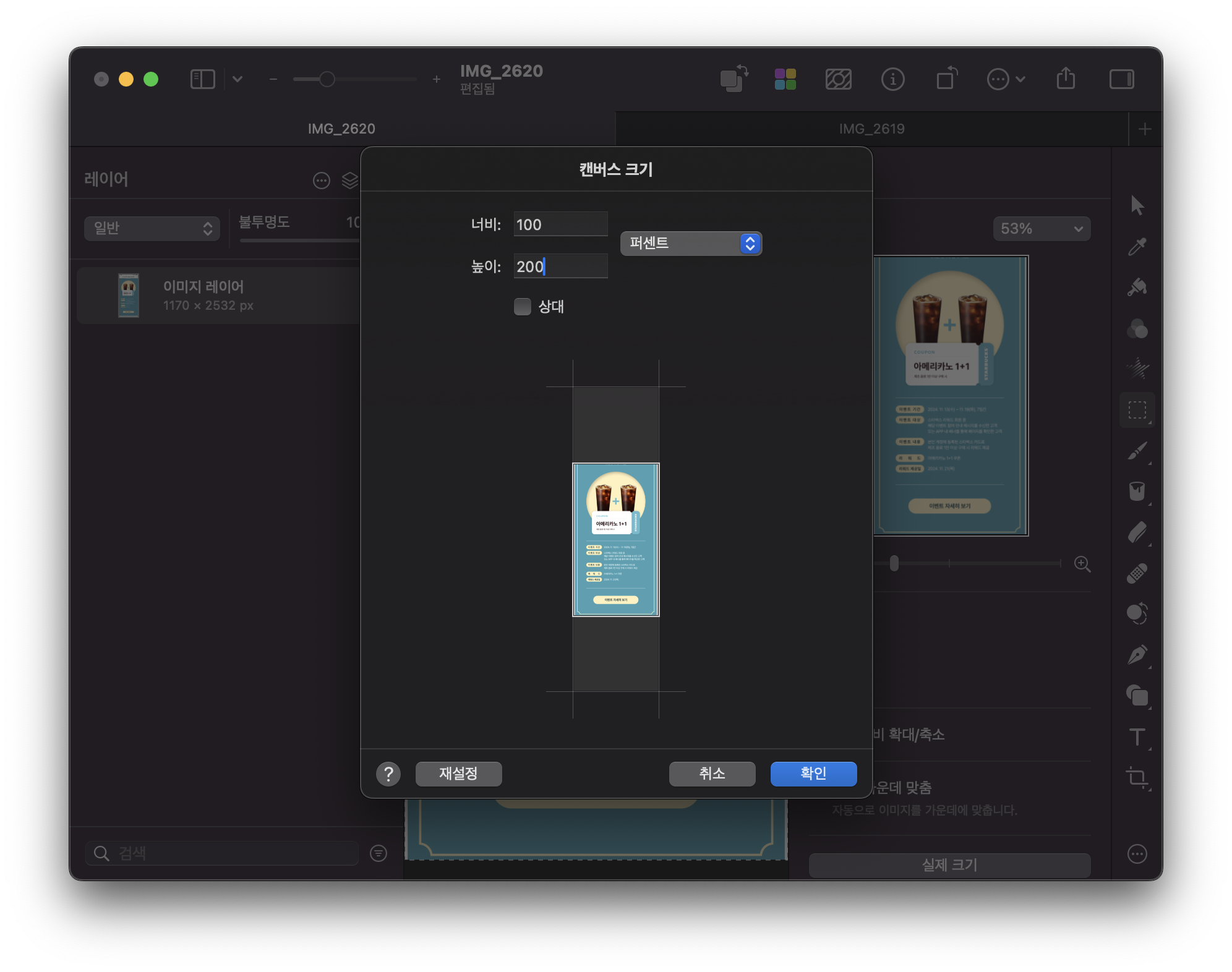Select the Pen tool
Viewport: 1232px width, 972px height.
tap(1137, 655)
